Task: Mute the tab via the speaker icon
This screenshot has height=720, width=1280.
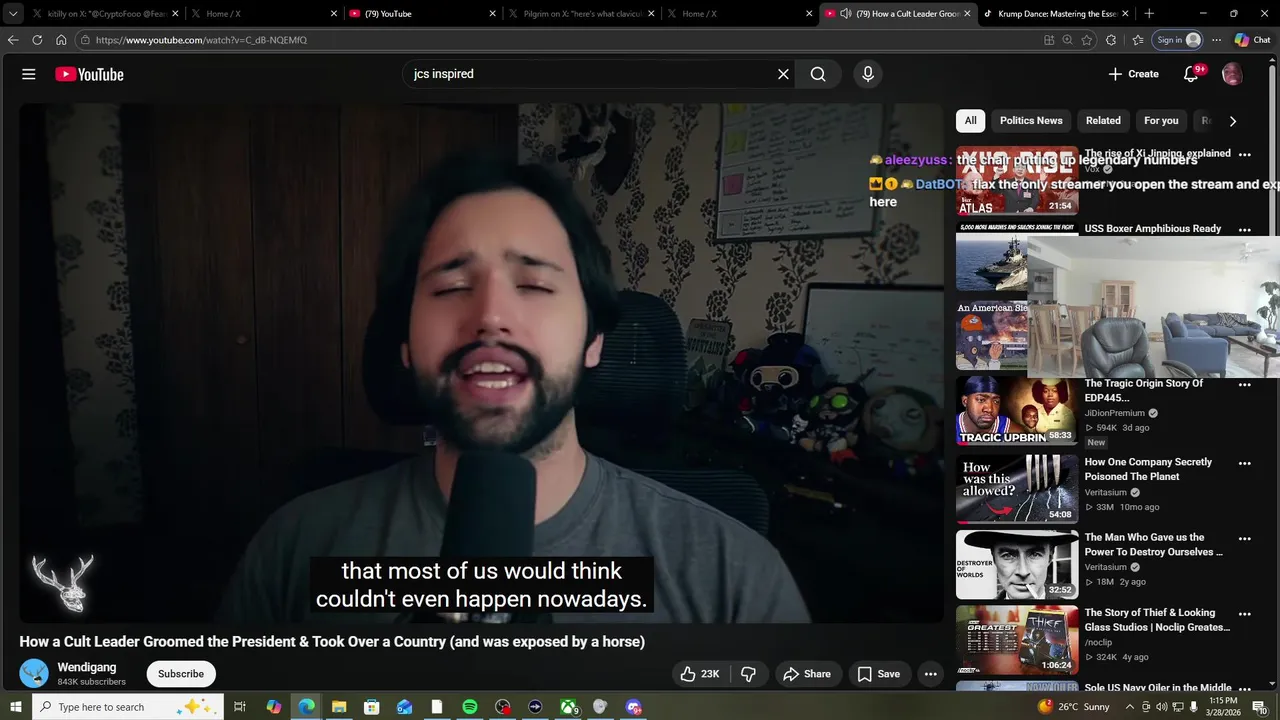Action: point(845,14)
